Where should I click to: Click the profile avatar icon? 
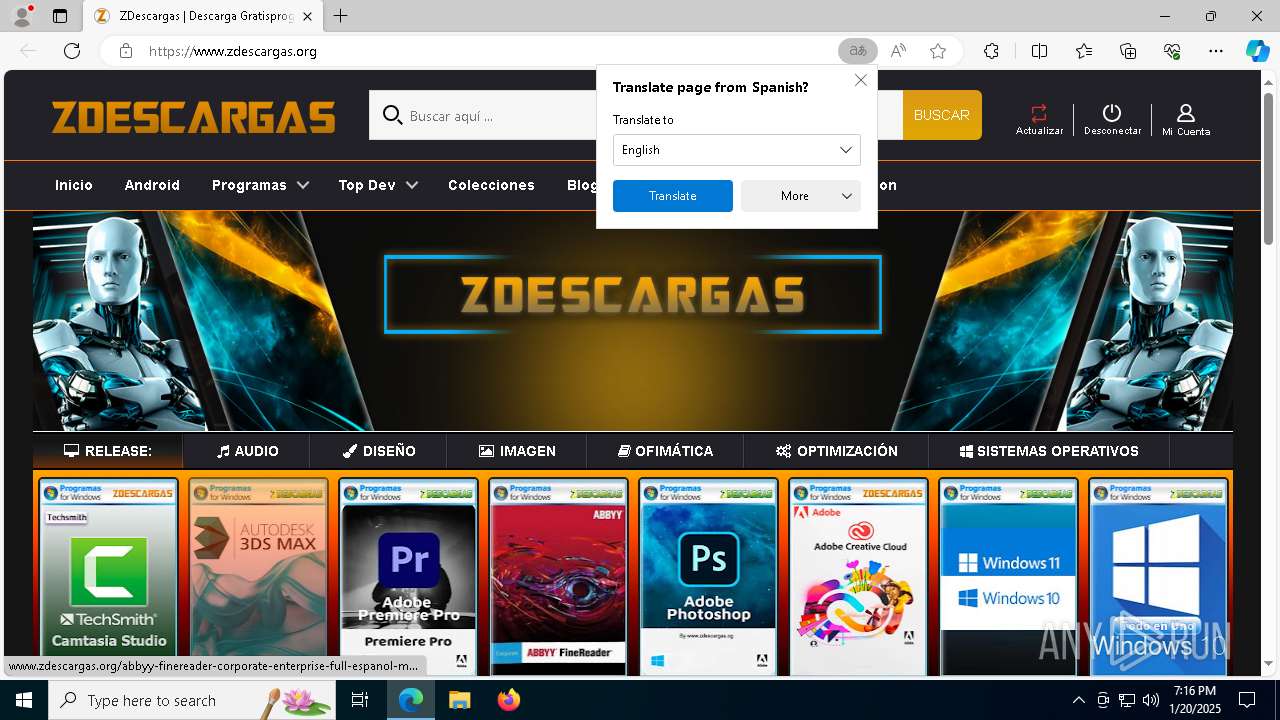22,16
